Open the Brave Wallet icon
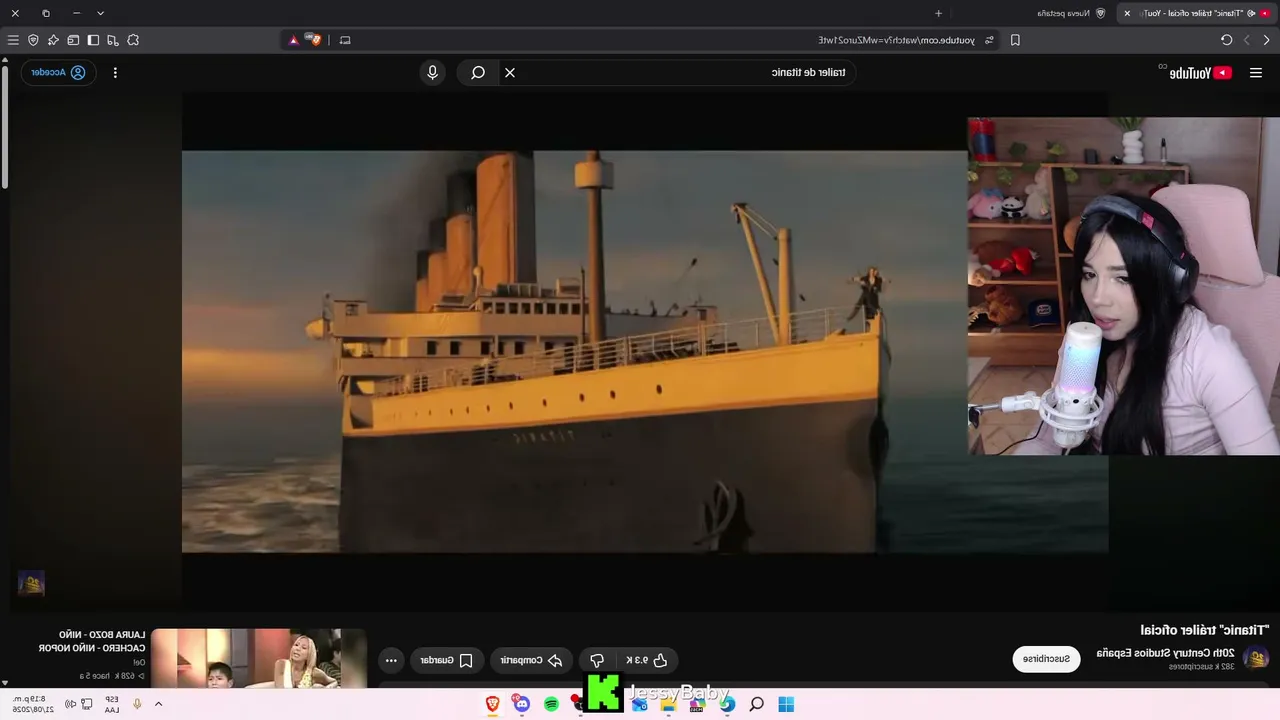1280x720 pixels. 73,40
